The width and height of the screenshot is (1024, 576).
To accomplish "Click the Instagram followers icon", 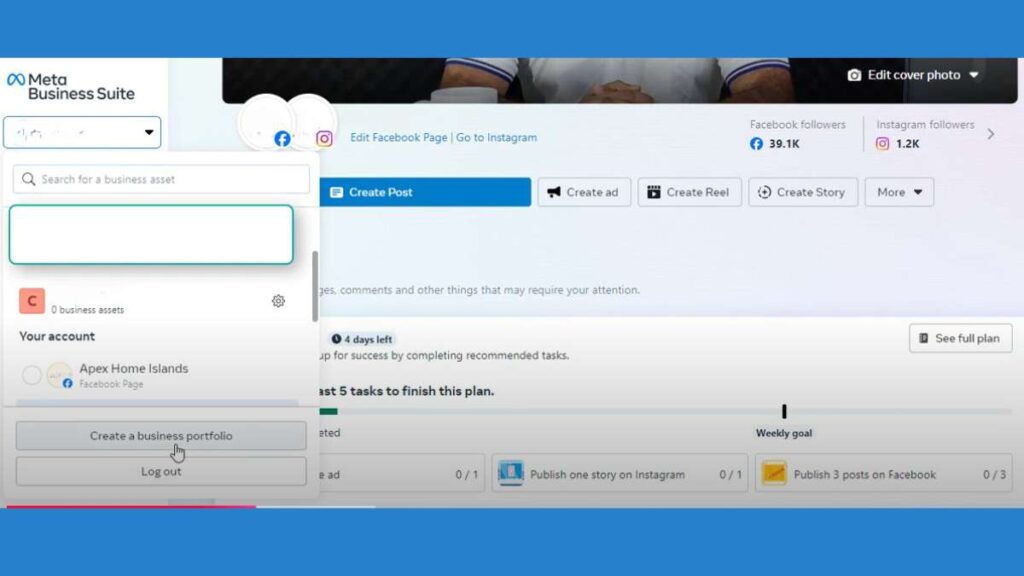I will coord(882,144).
